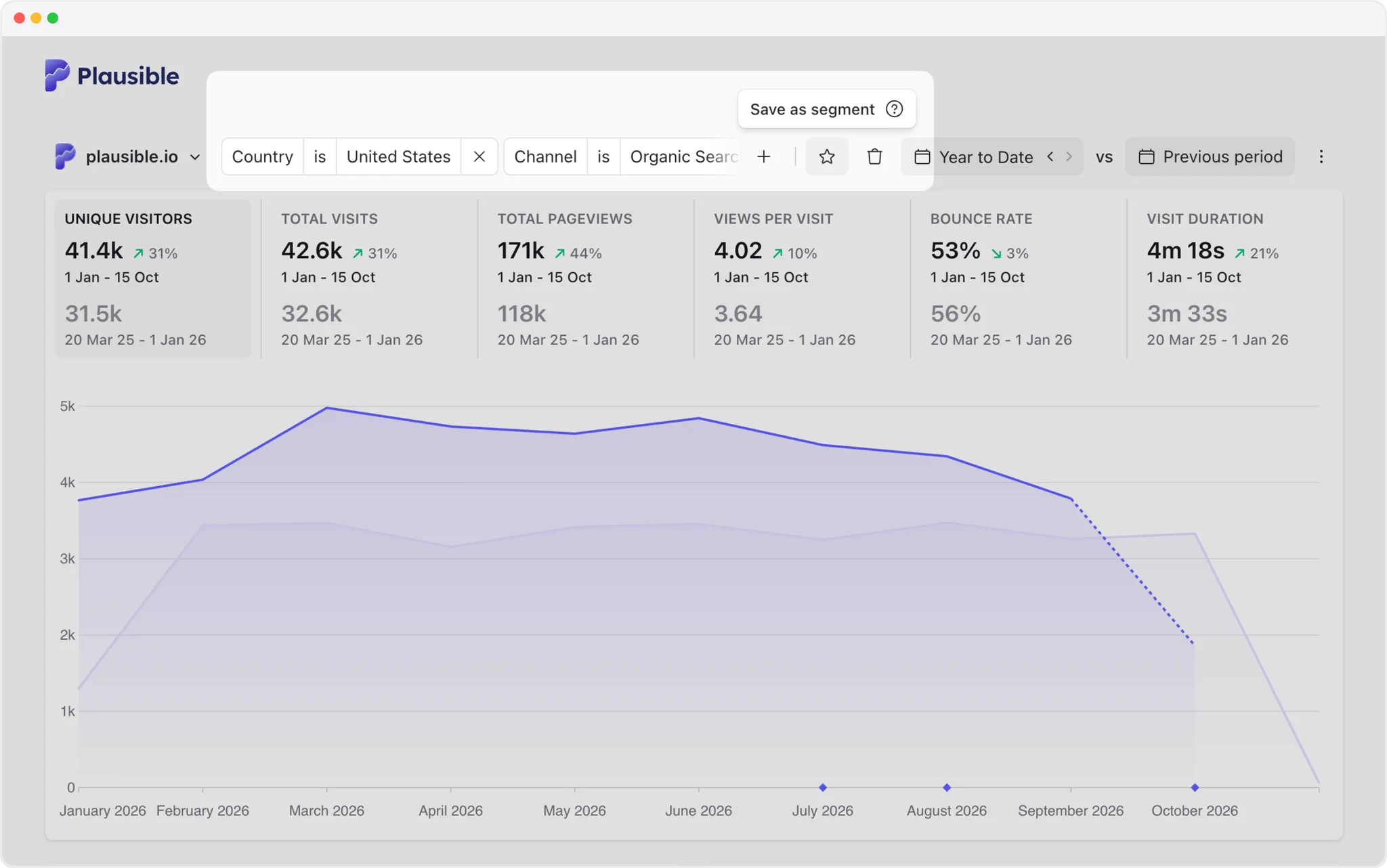This screenshot has height=868, width=1387.
Task: Click the 3m 33s previous duration value
Action: click(1187, 313)
